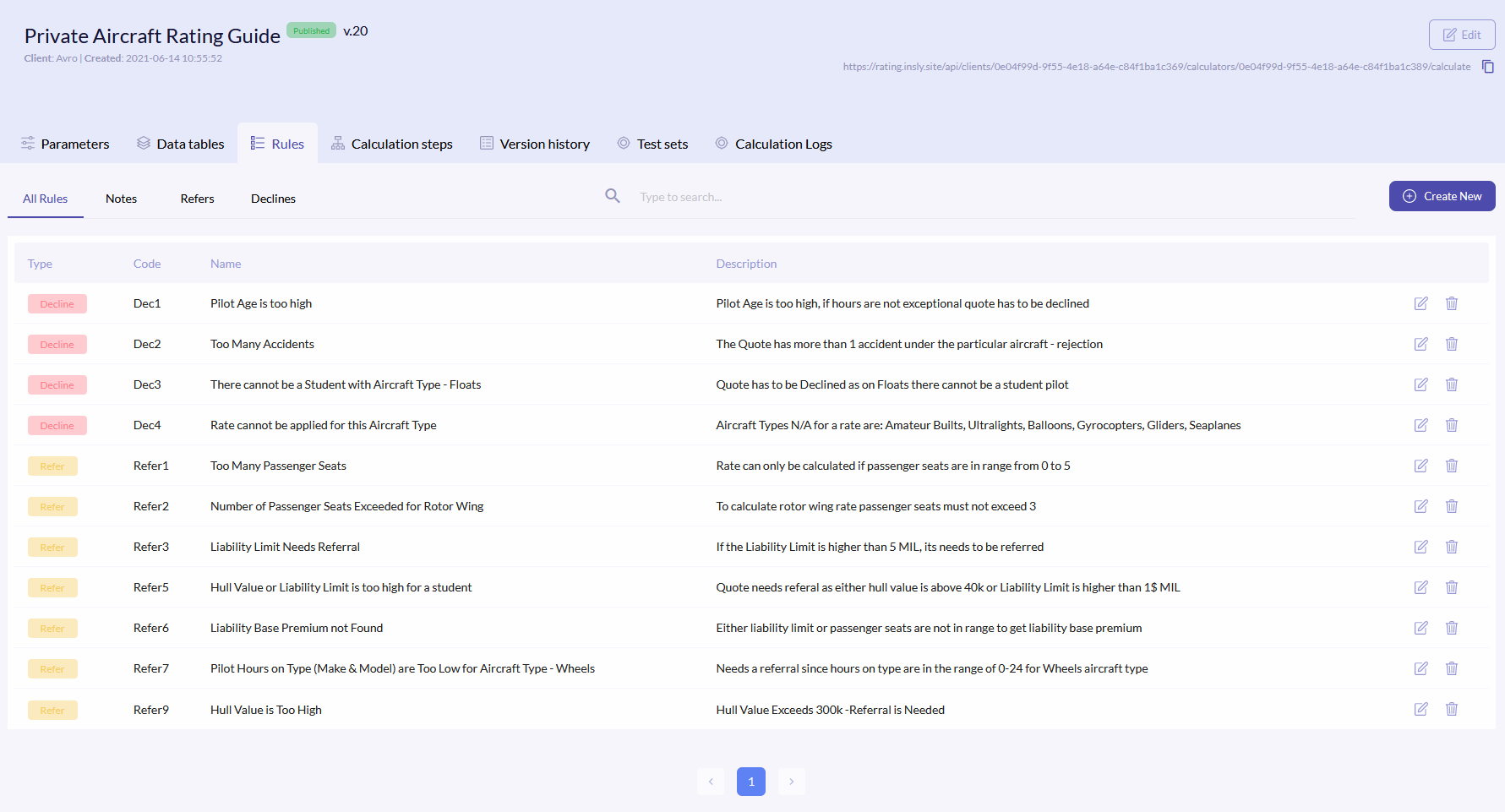Remove the Refer1 Too Many Passenger Seats rule
Viewport: 1505px width, 812px height.
click(x=1451, y=466)
